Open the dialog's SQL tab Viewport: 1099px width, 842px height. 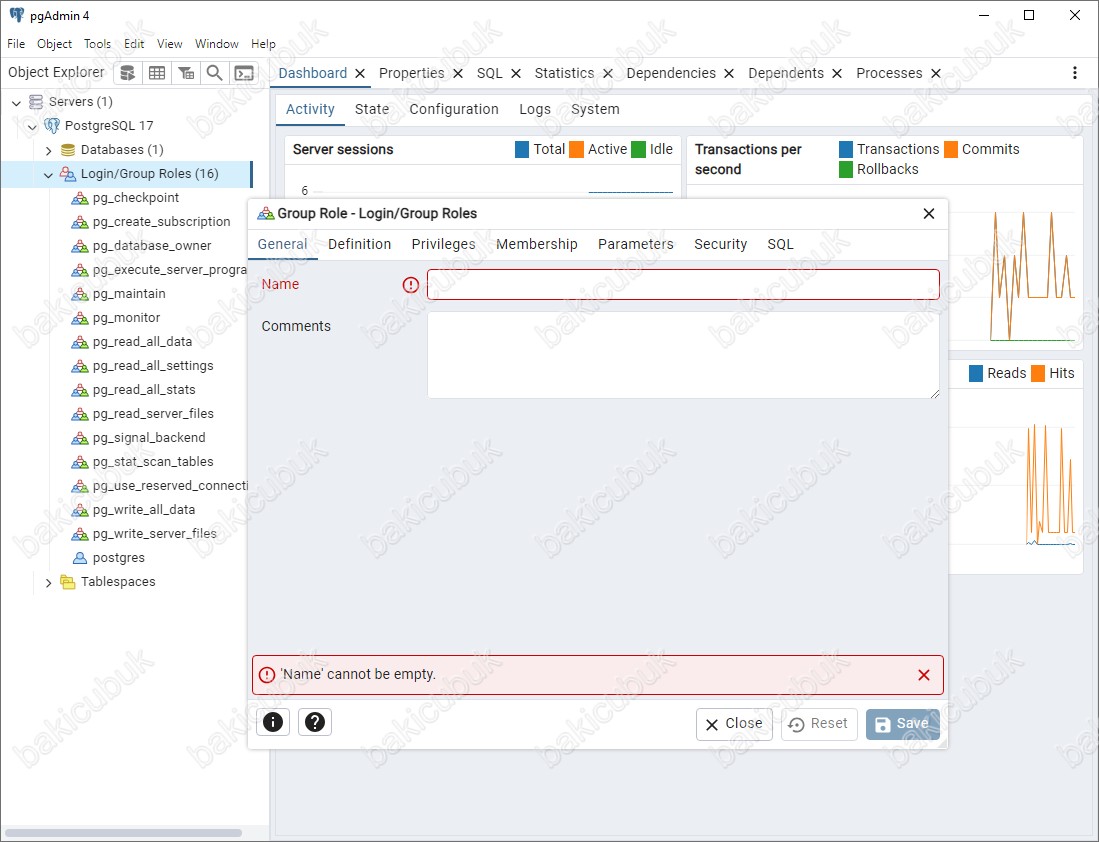[780, 244]
